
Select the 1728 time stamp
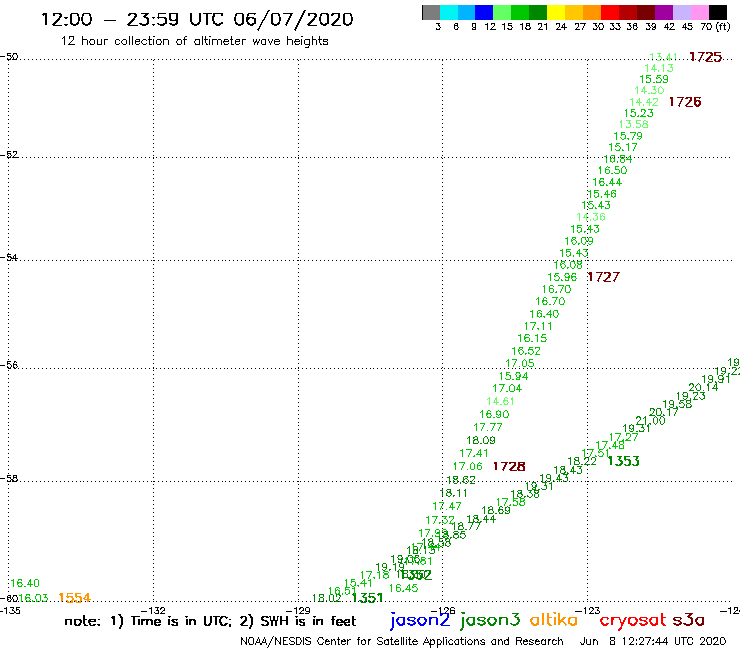(x=509, y=466)
